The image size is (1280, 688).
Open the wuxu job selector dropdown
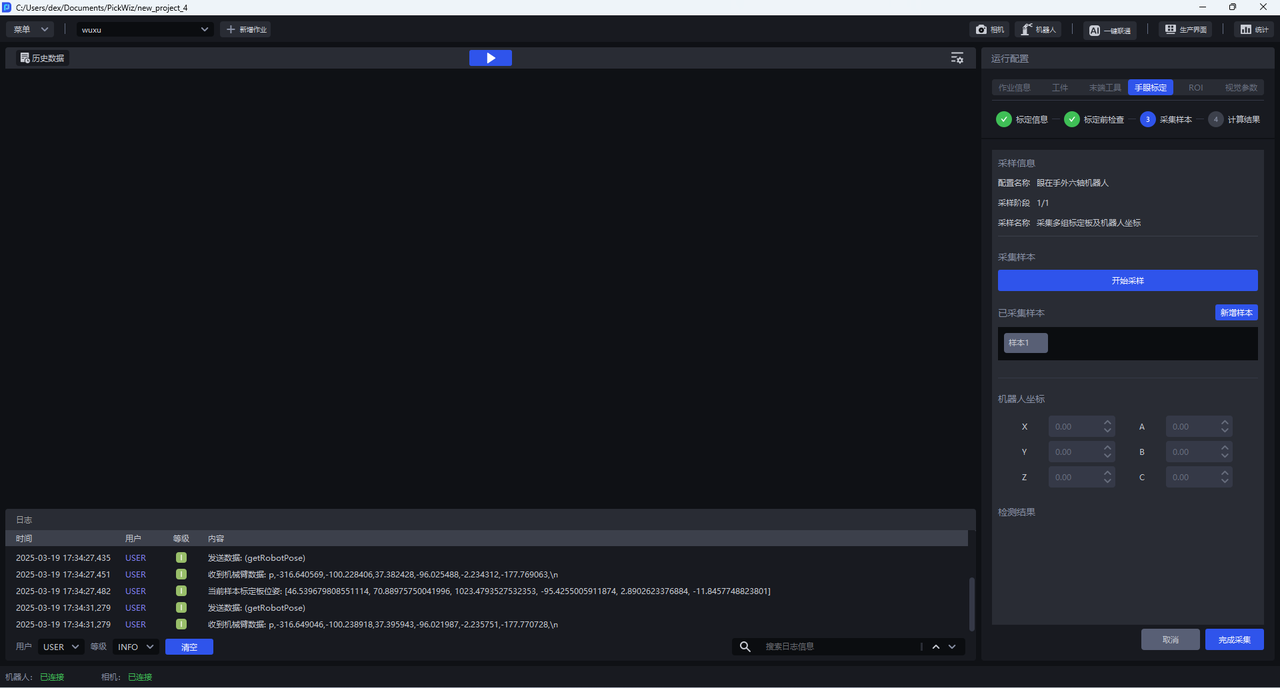click(x=145, y=30)
